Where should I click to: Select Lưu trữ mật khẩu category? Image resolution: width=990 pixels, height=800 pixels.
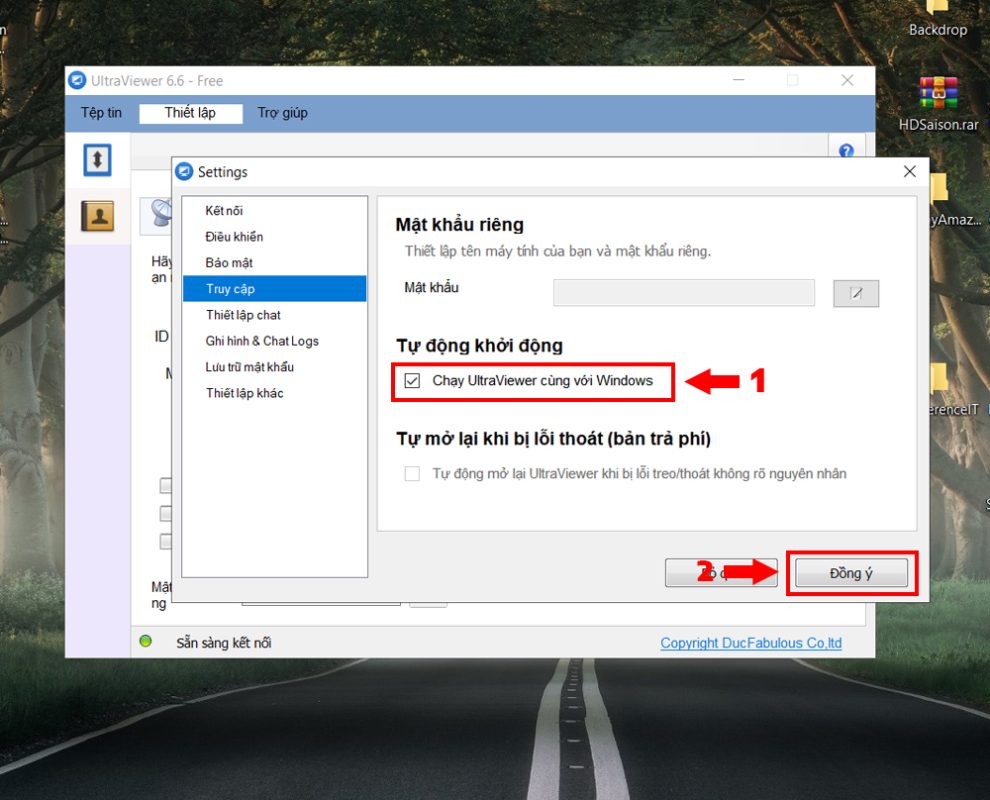(274, 367)
